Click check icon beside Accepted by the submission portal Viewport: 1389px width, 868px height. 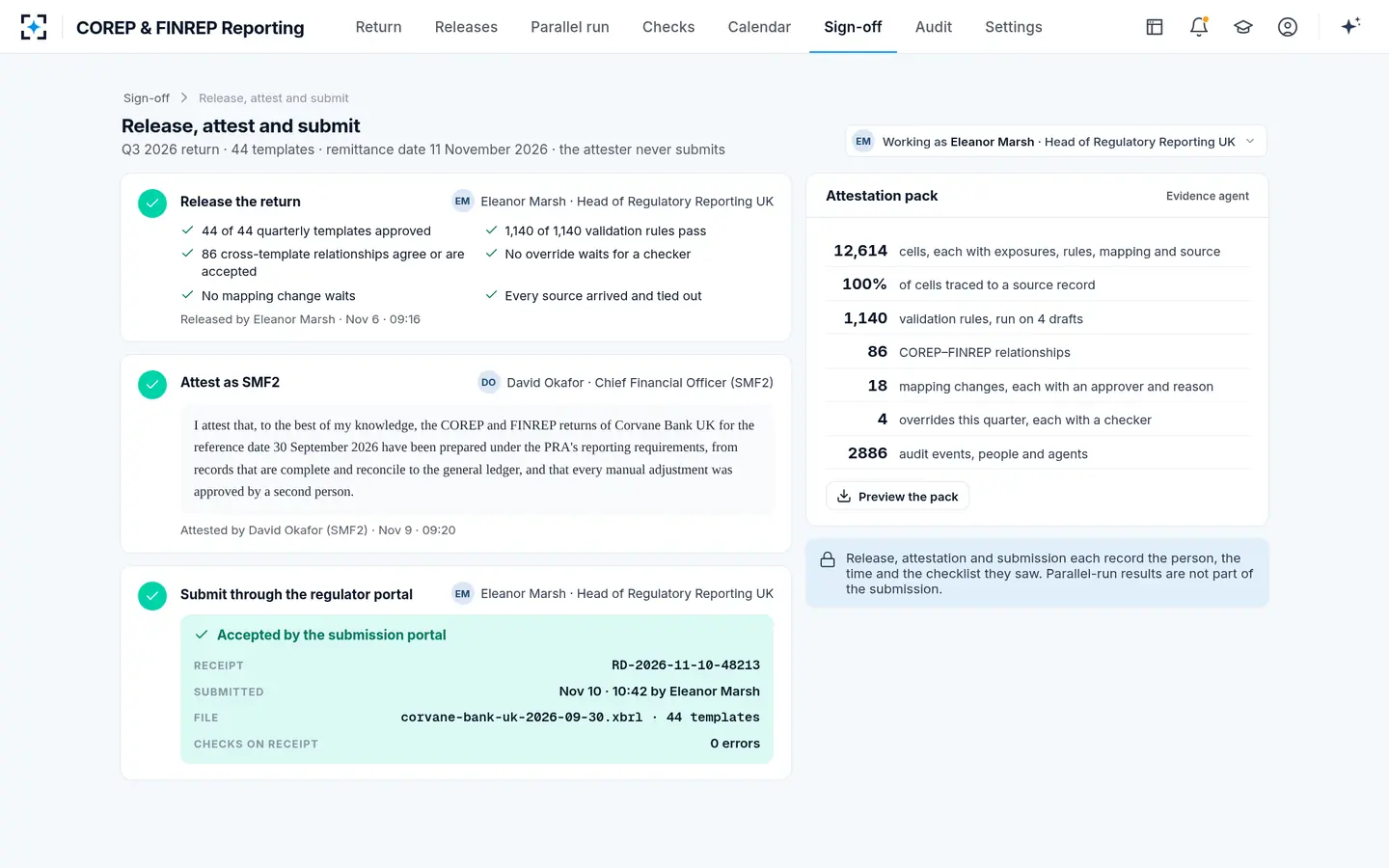pyautogui.click(x=202, y=635)
